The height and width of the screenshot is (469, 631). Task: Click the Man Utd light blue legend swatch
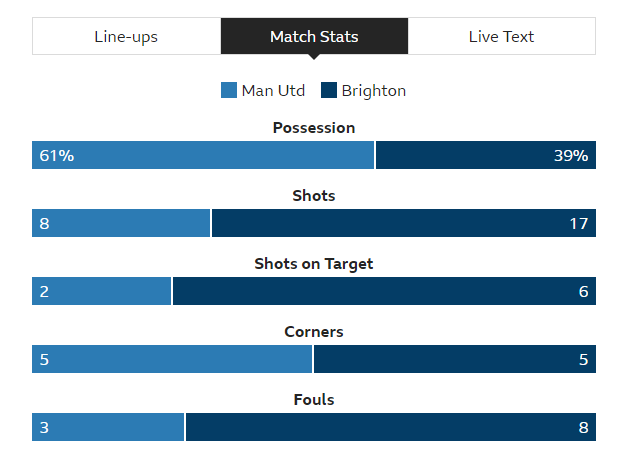pyautogui.click(x=229, y=90)
